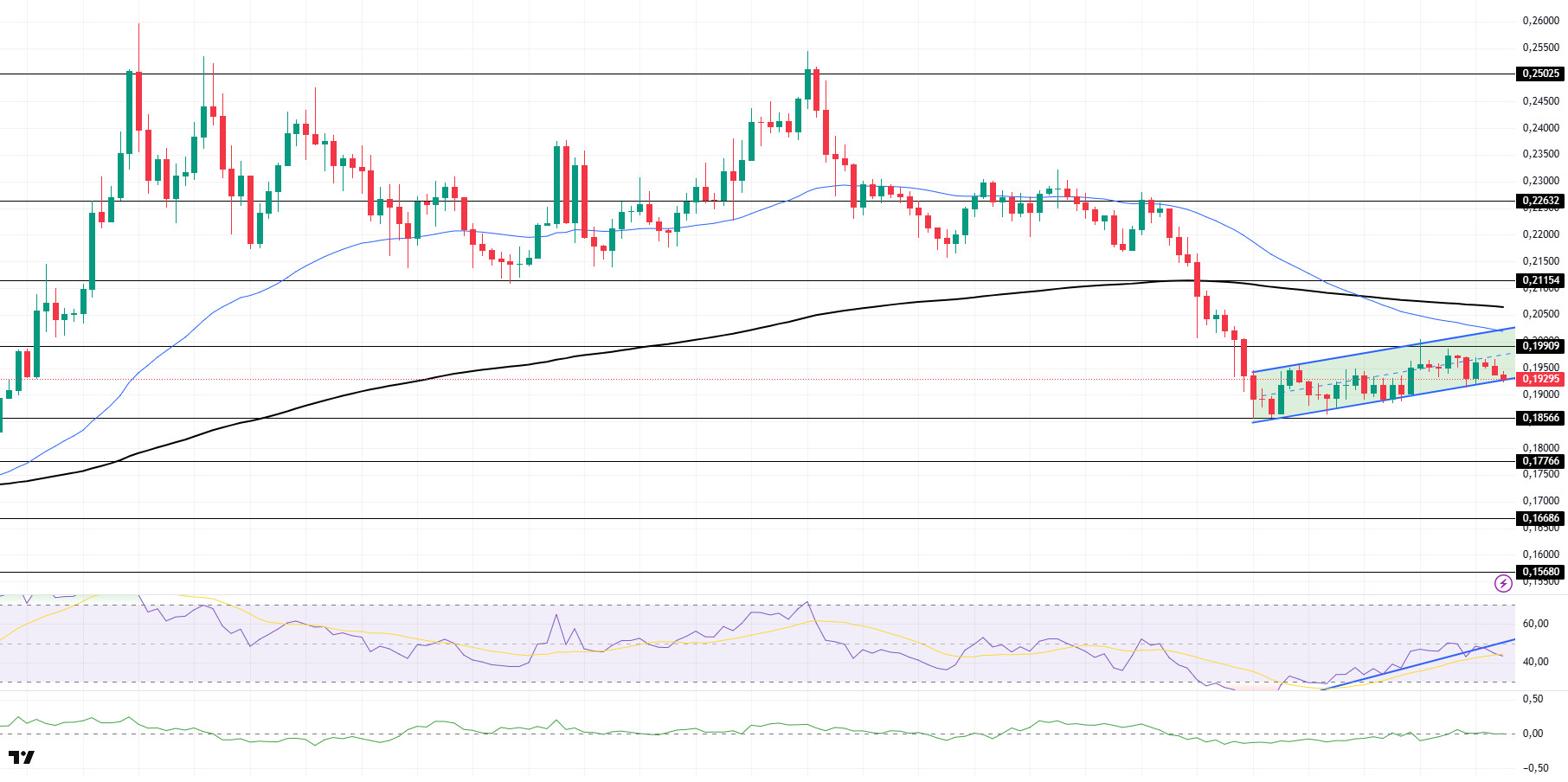Click the purple lightning bolt icon
The image size is (1568, 782).
click(x=1503, y=583)
